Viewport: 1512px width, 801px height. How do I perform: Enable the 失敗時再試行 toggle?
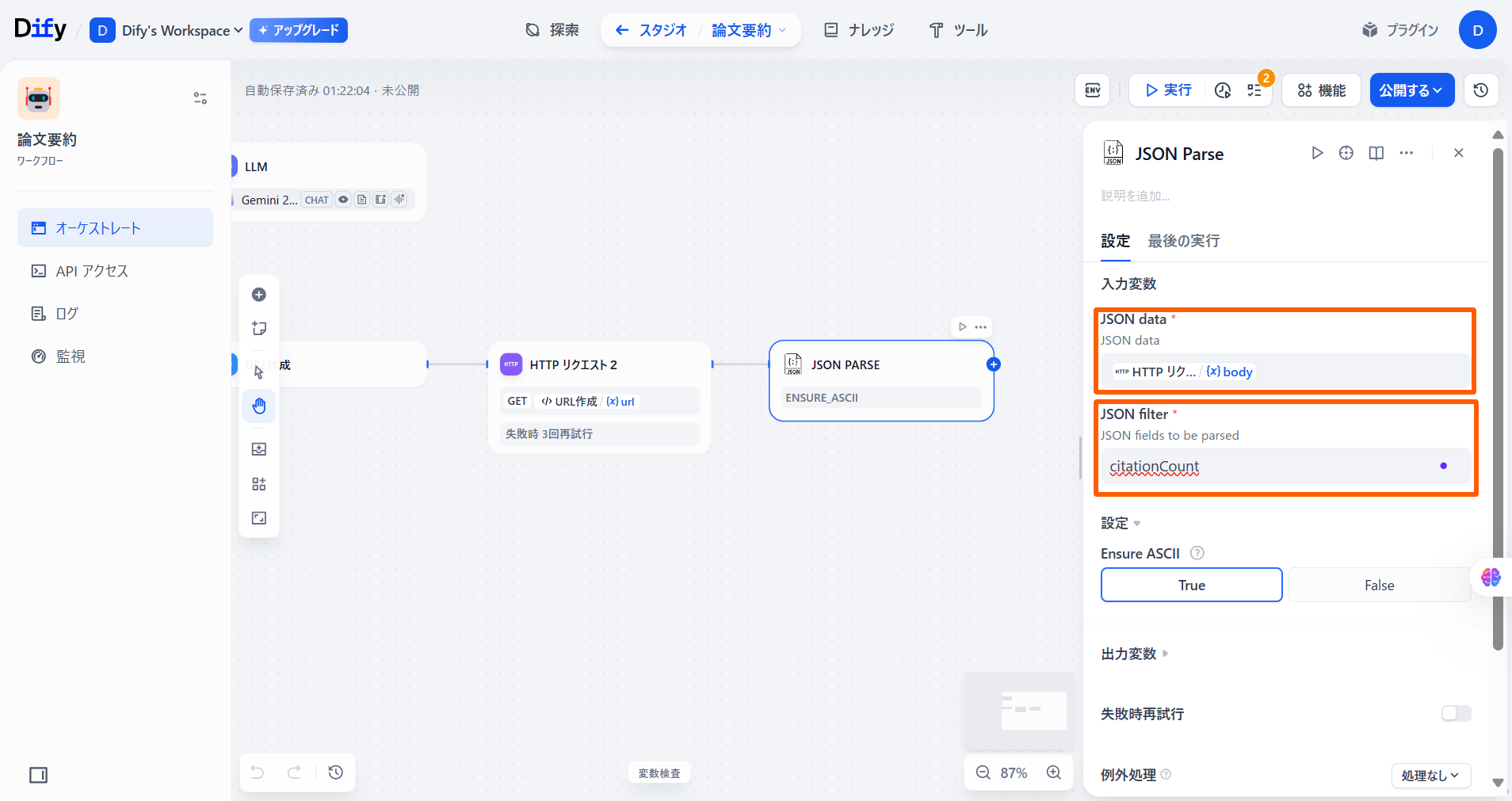(x=1456, y=714)
